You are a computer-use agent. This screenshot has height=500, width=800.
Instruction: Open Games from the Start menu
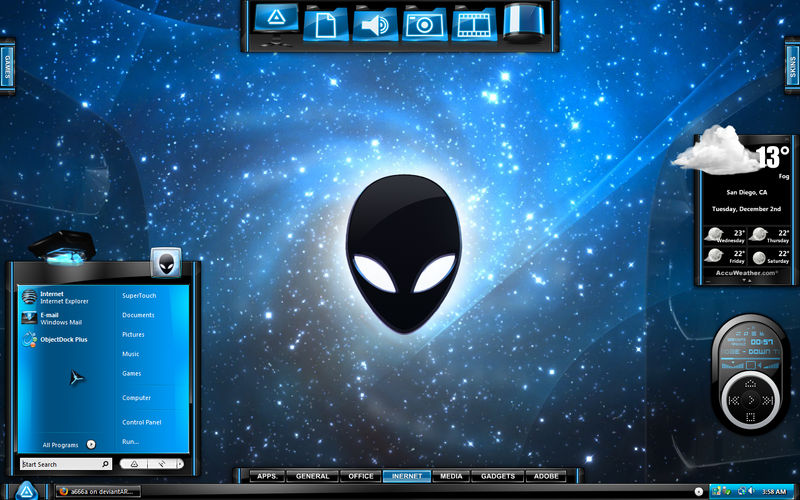[x=132, y=373]
